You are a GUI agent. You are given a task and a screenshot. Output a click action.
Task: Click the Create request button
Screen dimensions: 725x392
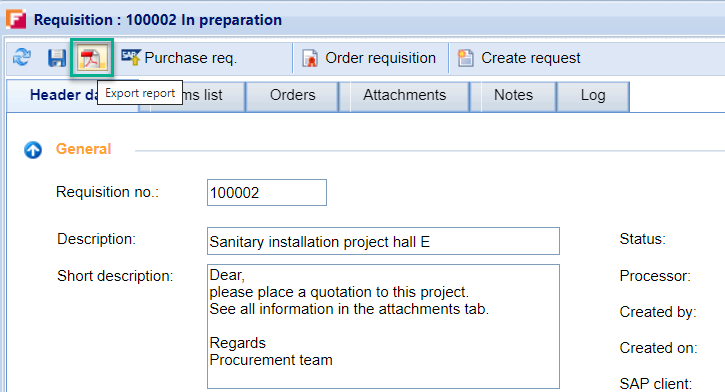tap(520, 58)
